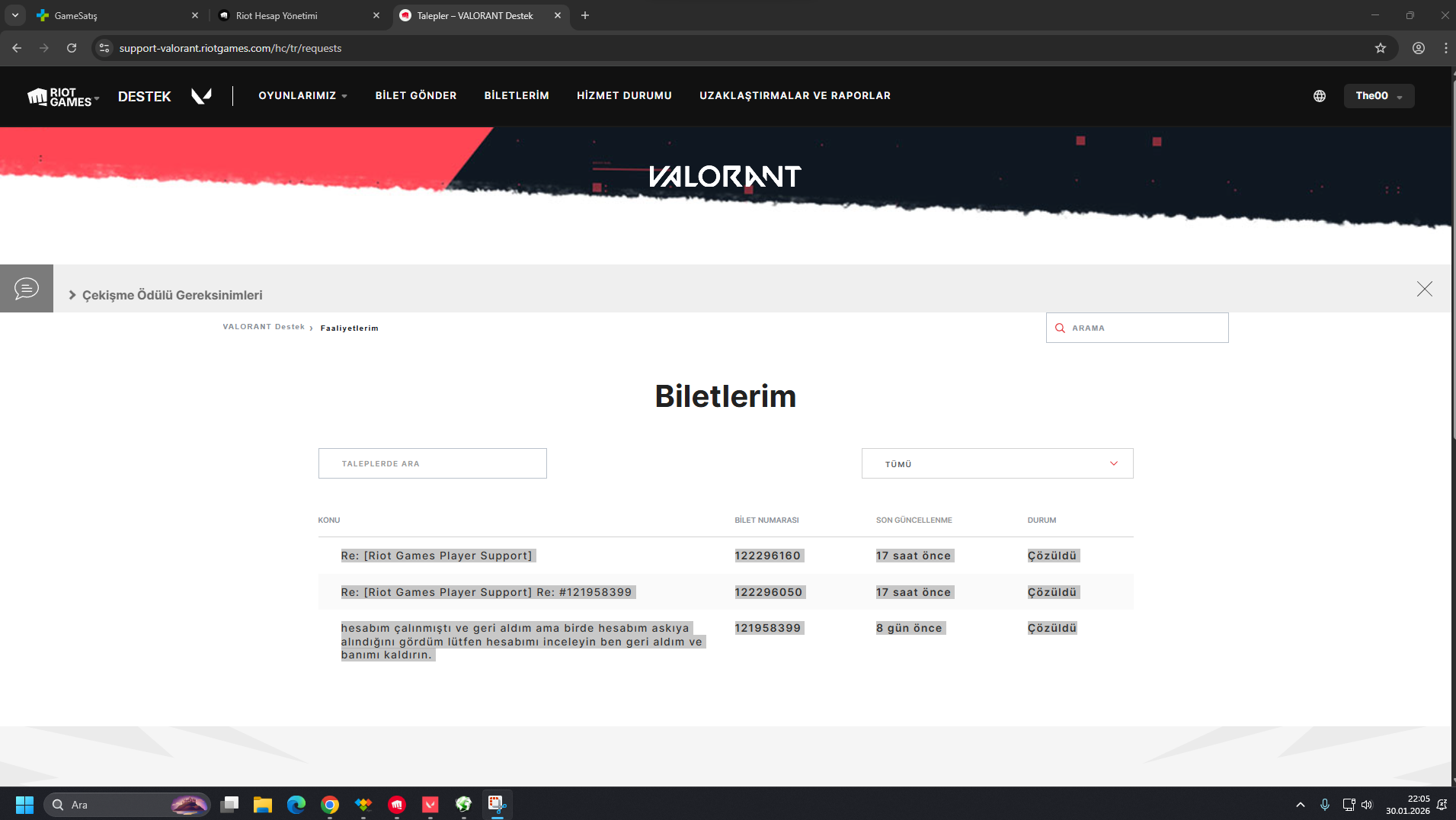Click the Bilet Numarası column header
This screenshot has height=820, width=1456.
click(x=766, y=521)
